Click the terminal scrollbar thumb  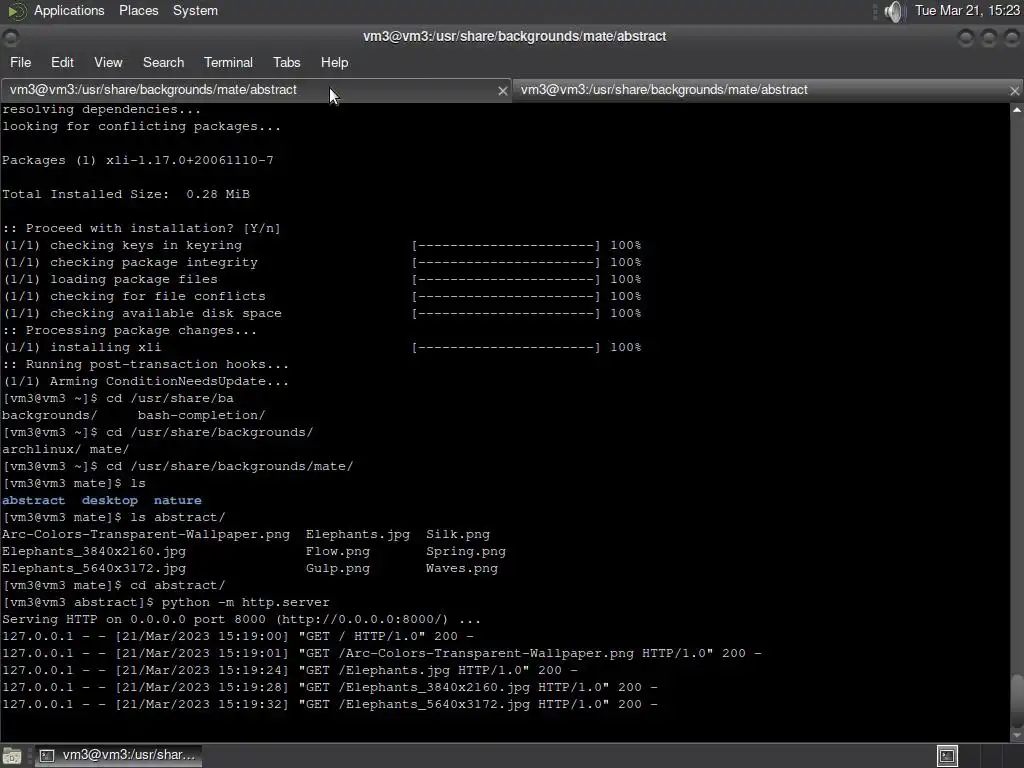(1017, 699)
